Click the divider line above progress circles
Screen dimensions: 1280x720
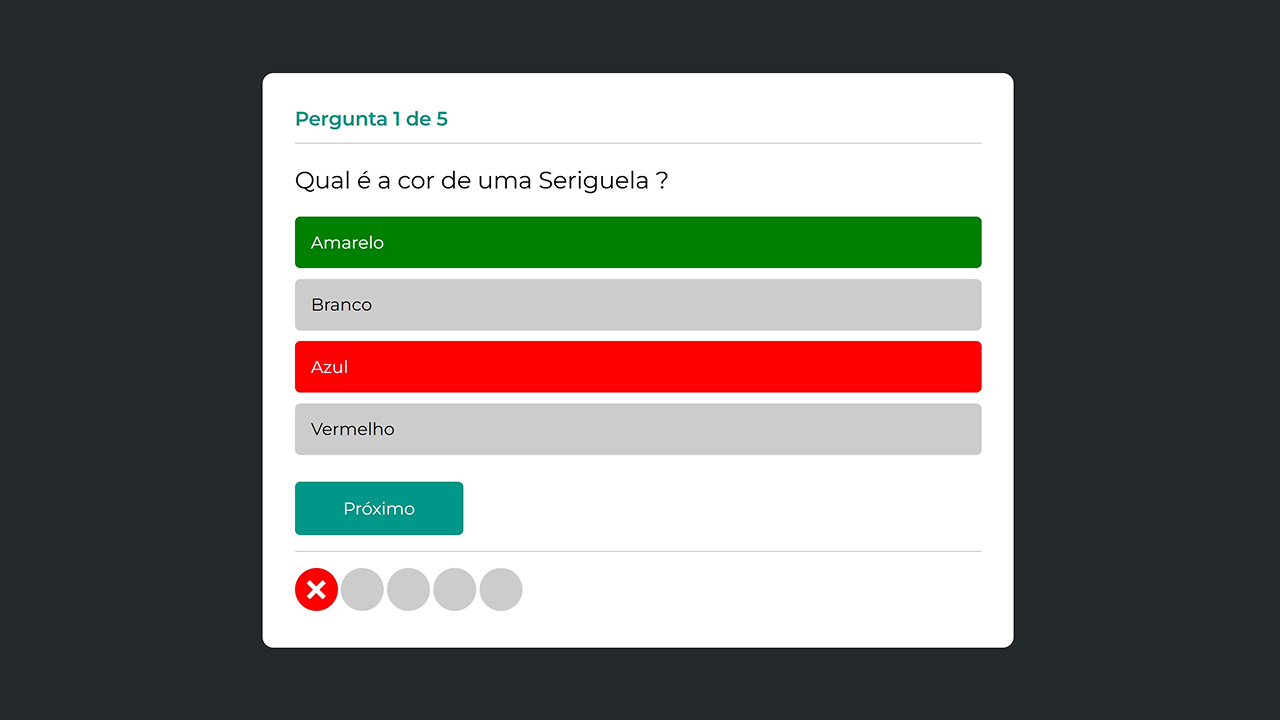638,551
